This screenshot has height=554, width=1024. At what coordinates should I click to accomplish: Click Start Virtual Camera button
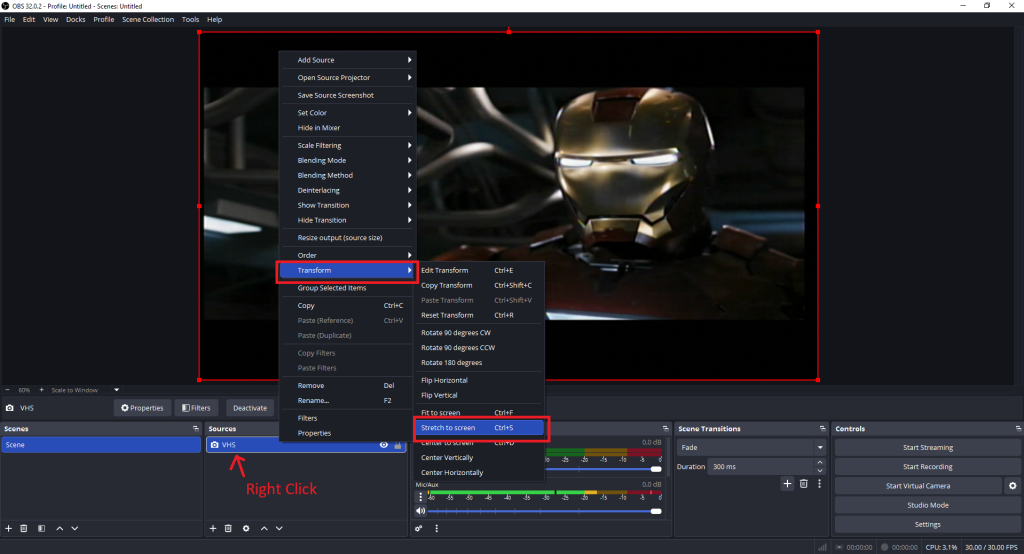[x=918, y=485]
